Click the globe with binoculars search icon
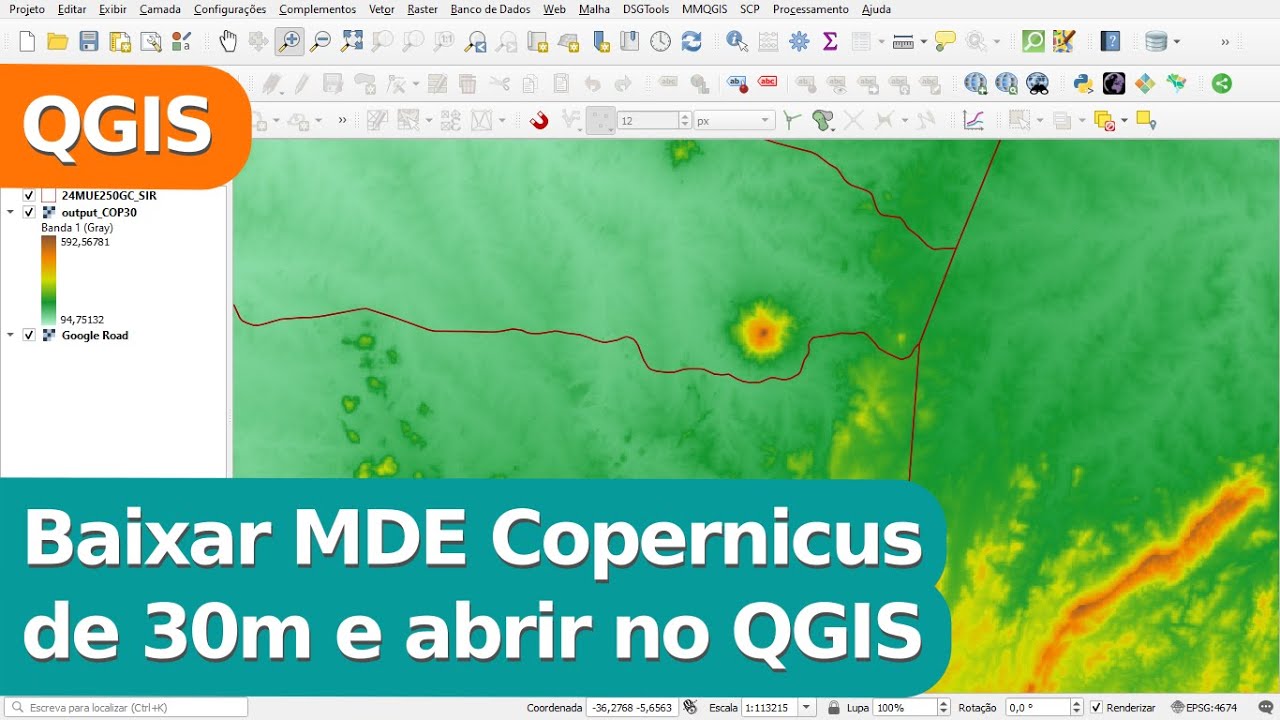This screenshot has width=1280, height=720. tap(1038, 83)
